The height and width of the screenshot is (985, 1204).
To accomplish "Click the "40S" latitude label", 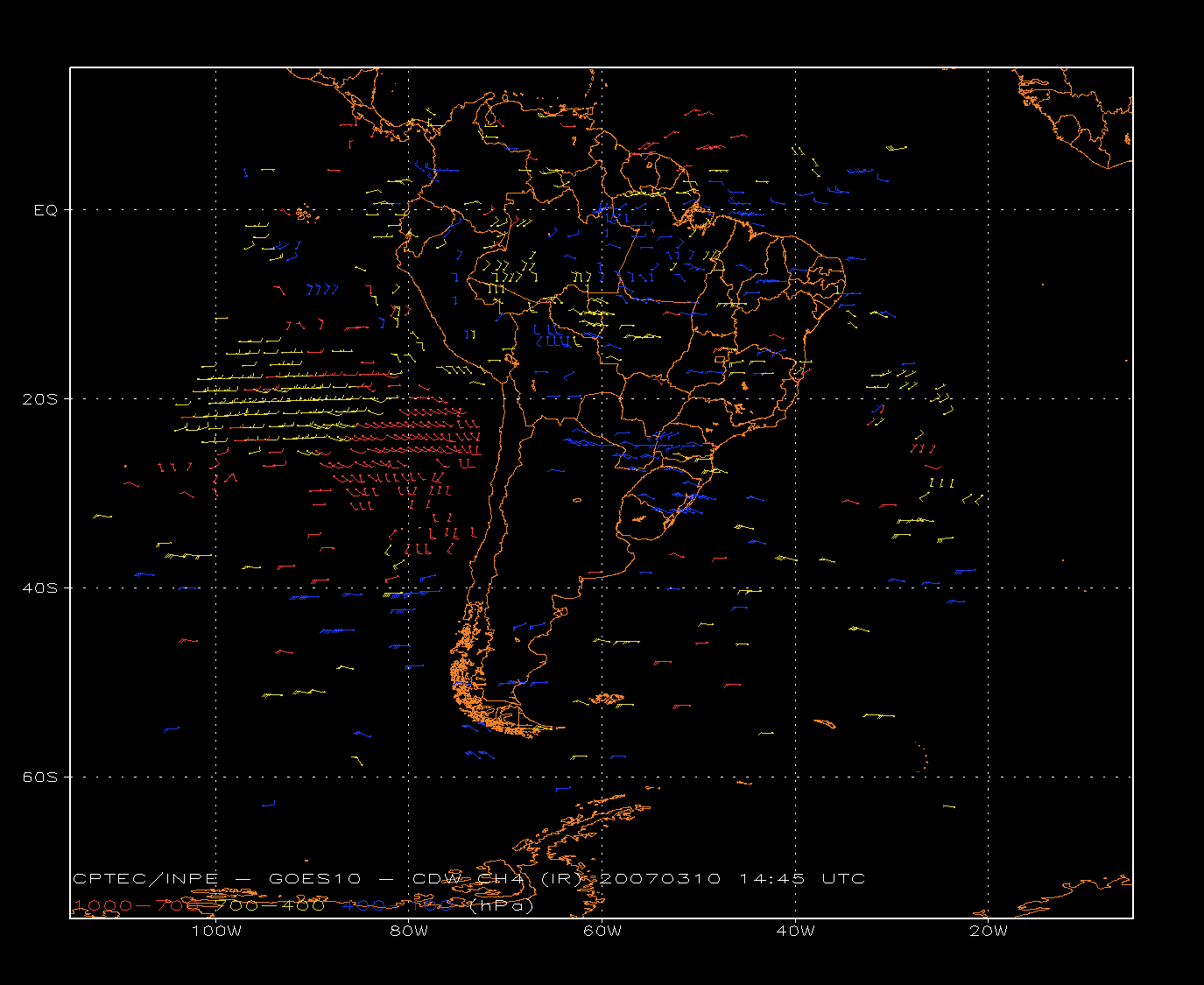I will [39, 587].
